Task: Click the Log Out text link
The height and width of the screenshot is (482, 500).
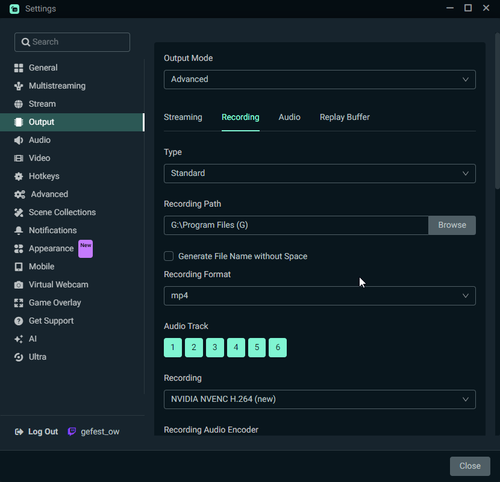Action: [43, 432]
